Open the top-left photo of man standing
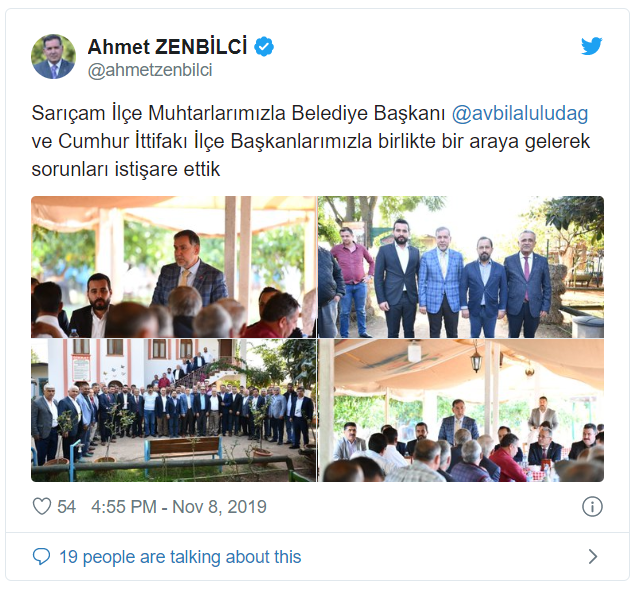Screen dimensions: 637x589 click(x=173, y=267)
